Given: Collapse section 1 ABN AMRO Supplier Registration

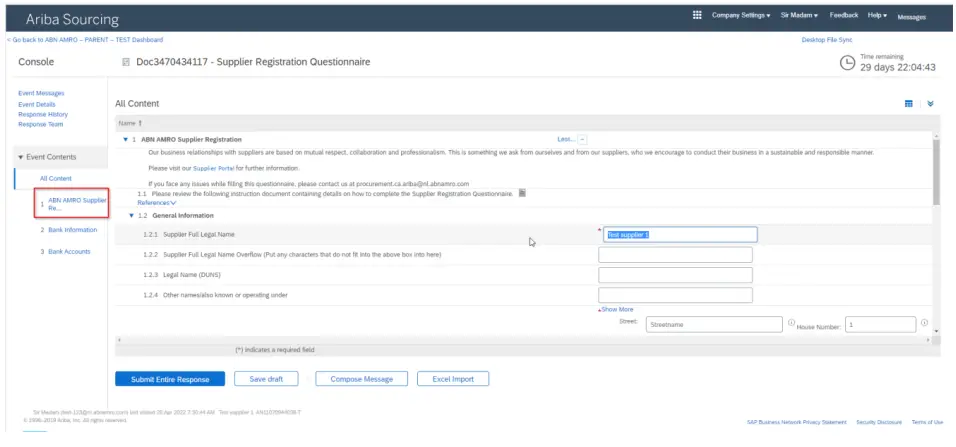Looking at the screenshot, I should 126,140.
